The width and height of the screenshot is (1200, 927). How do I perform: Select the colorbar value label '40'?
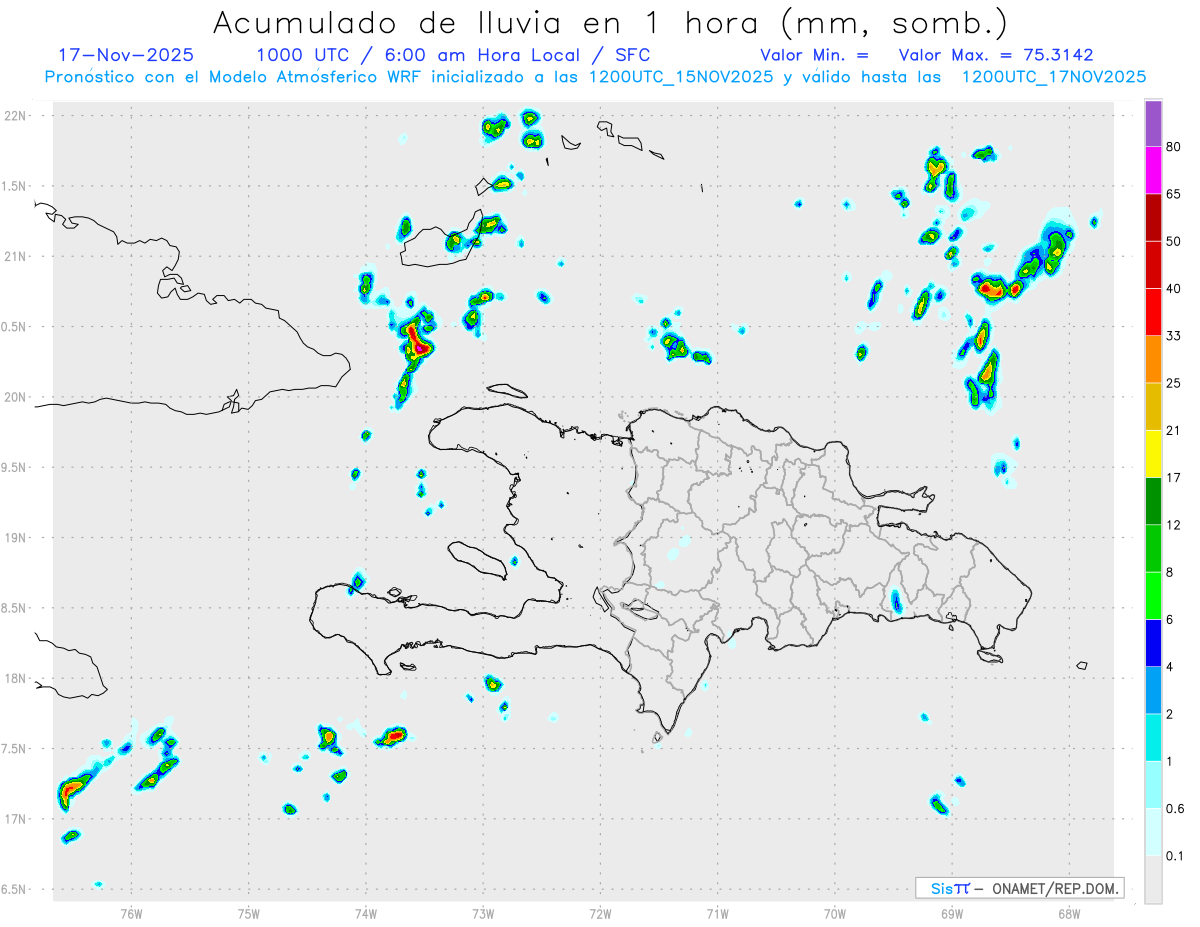1174,289
